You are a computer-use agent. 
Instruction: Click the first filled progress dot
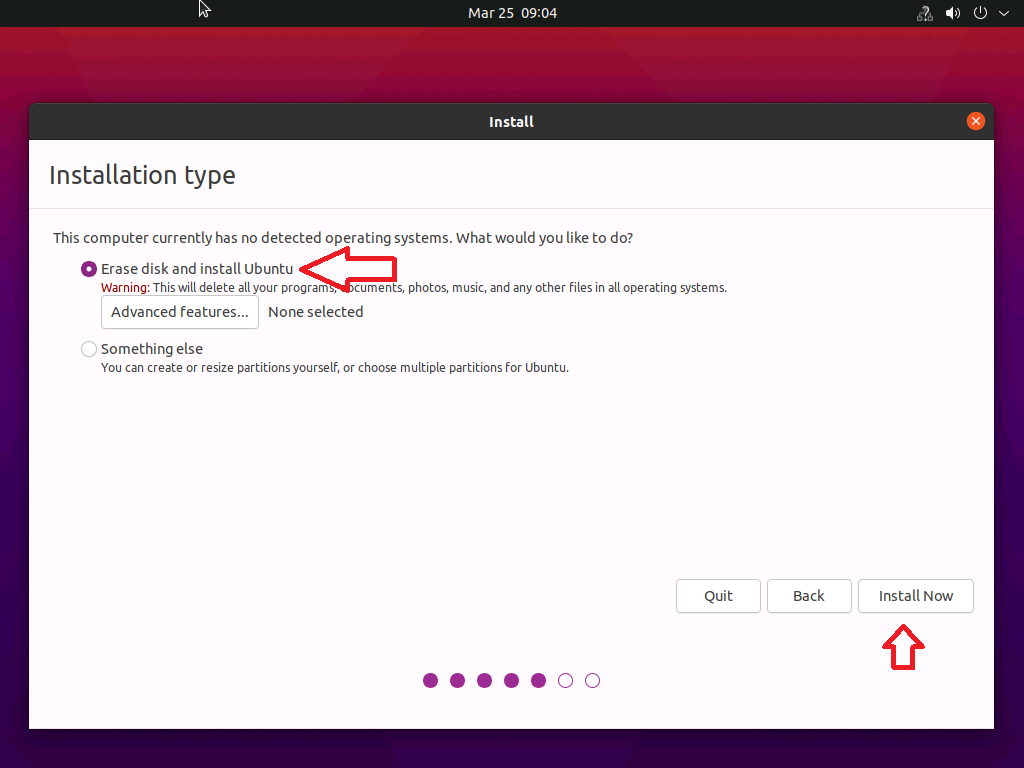pos(431,681)
